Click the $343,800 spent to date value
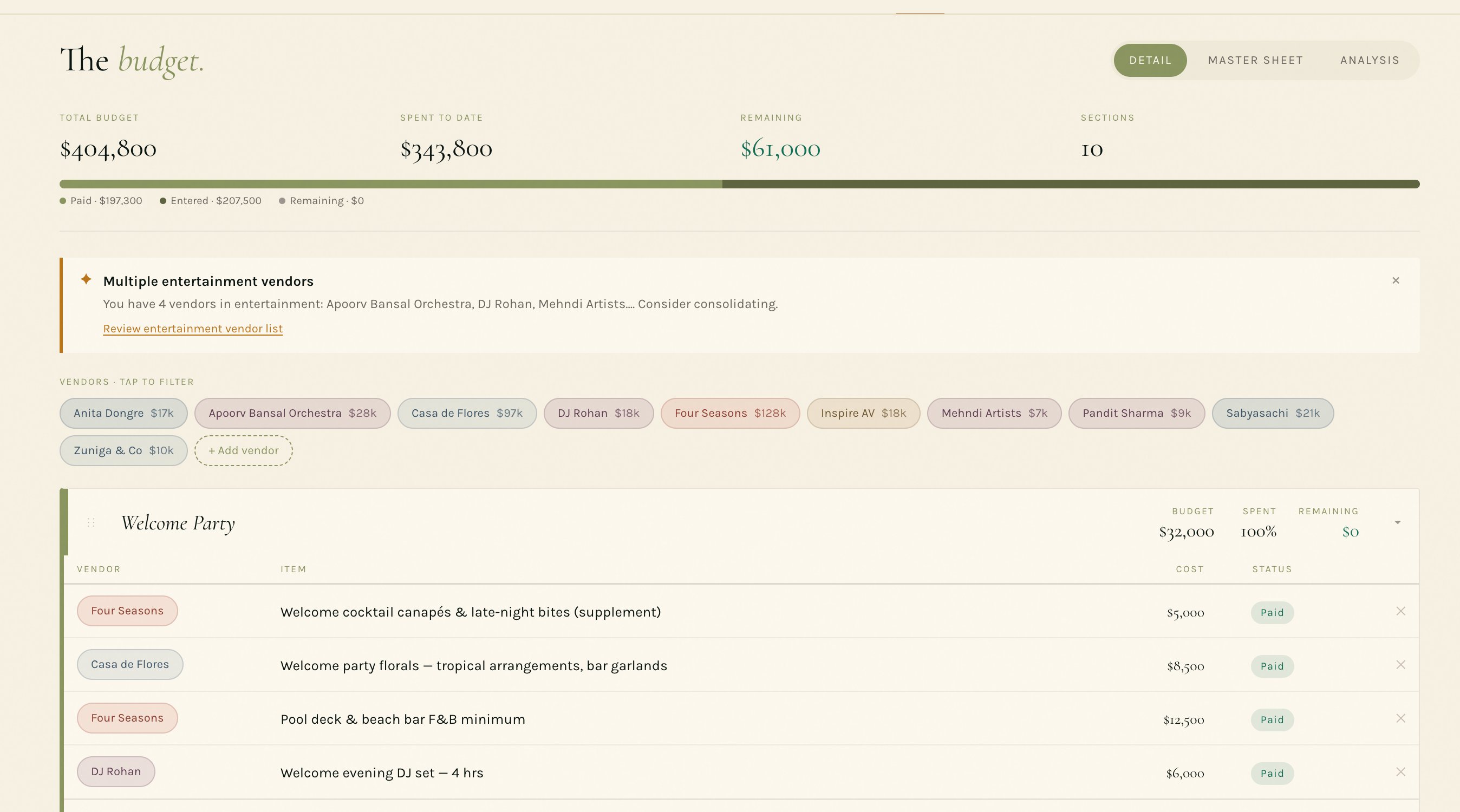1460x812 pixels. pos(446,149)
